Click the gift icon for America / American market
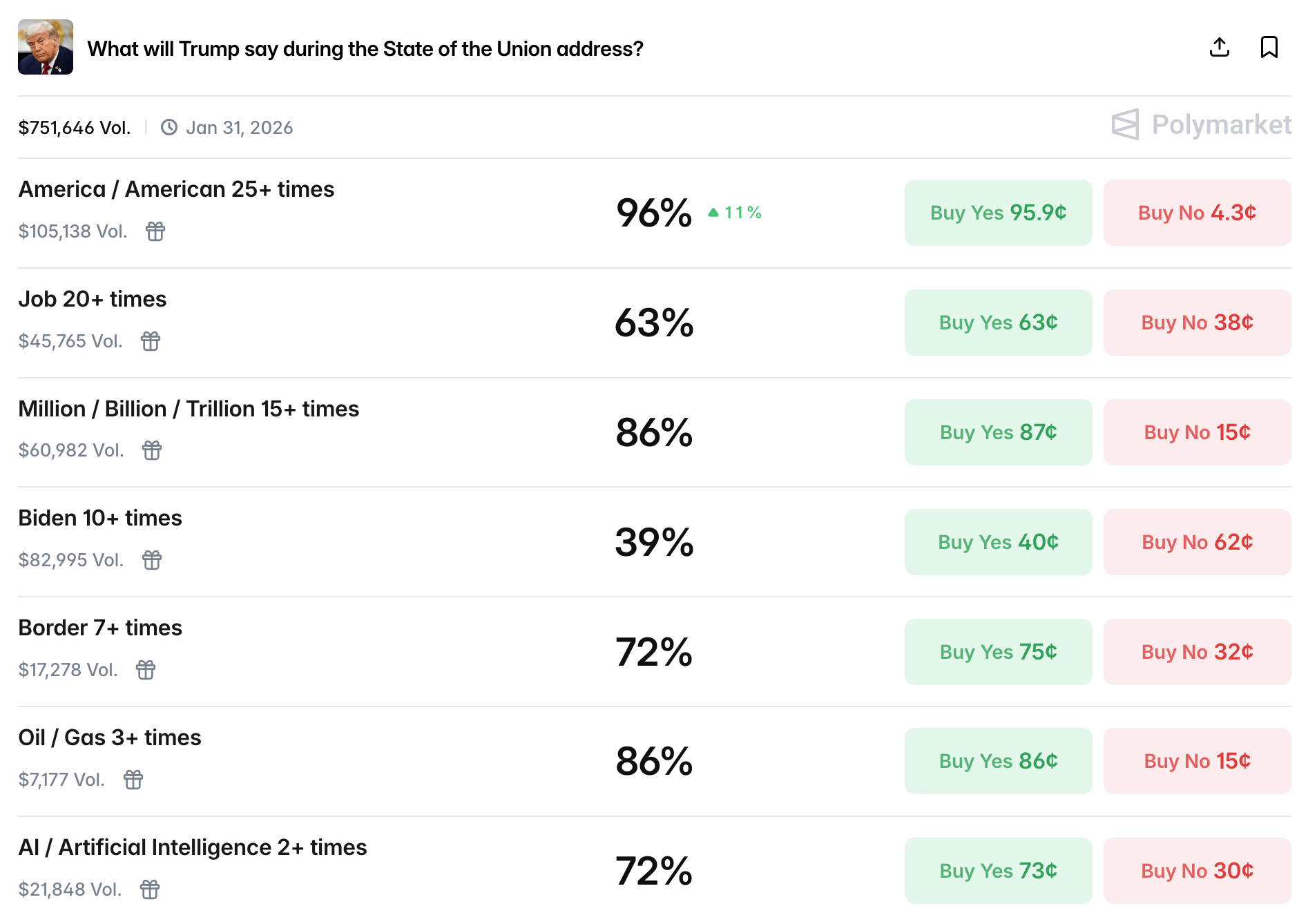Image resolution: width=1308 pixels, height=924 pixels. click(x=155, y=231)
